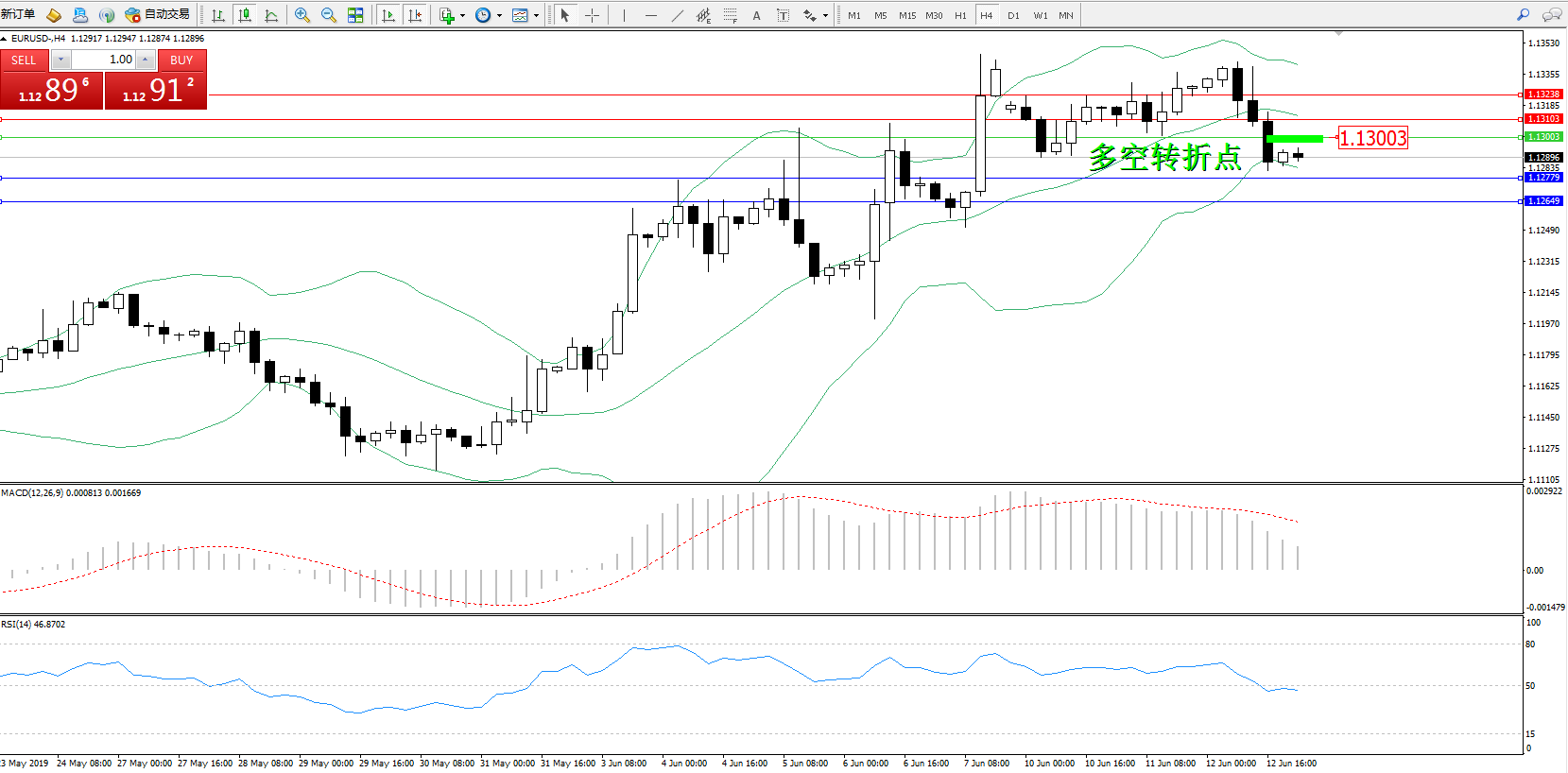
Task: Open the indicators list dropdown arrow
Action: pyautogui.click(x=462, y=15)
